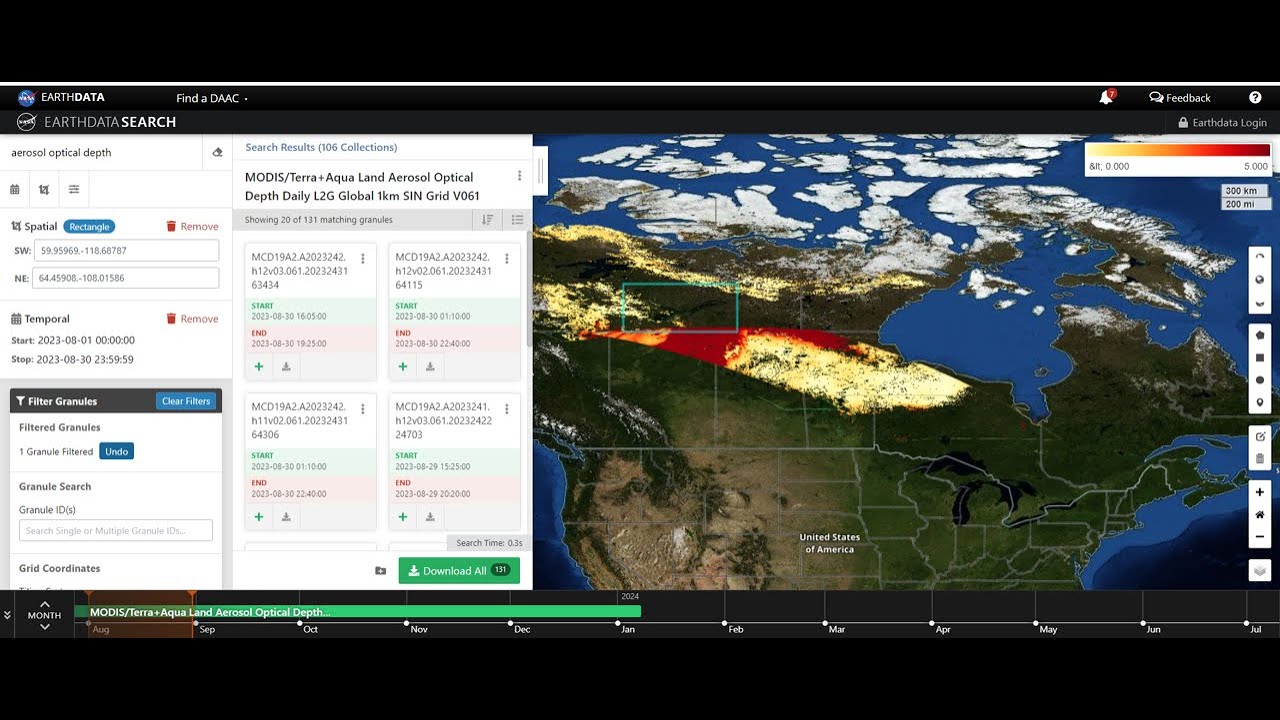Zoom in on the map
This screenshot has width=1280, height=720.
(1260, 492)
